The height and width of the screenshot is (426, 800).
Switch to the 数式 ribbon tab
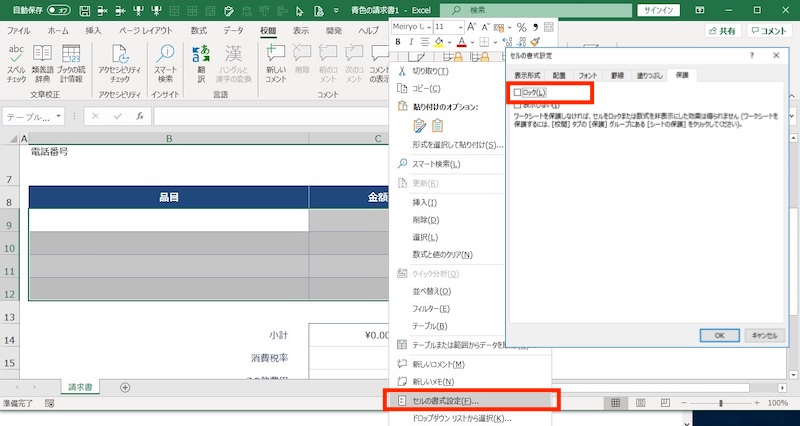click(199, 31)
